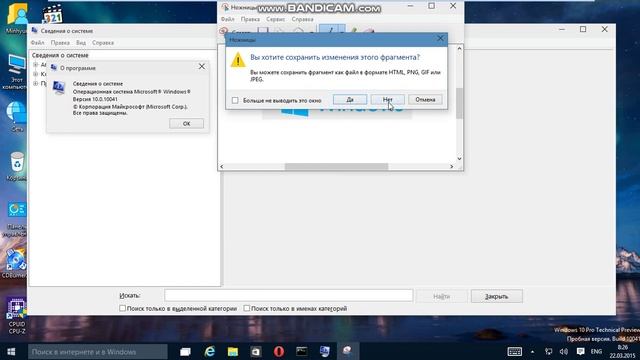
Task: Open the volume tray icon
Action: click(x=564, y=351)
